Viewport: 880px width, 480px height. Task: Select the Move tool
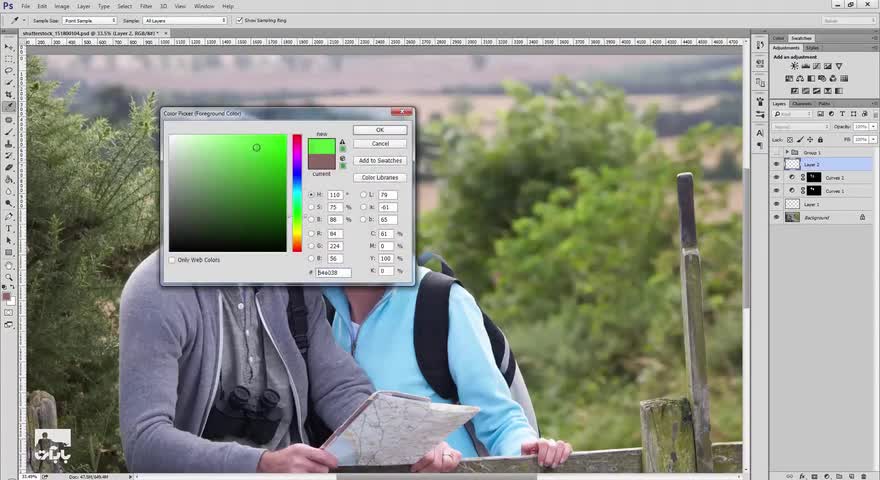(x=8, y=47)
